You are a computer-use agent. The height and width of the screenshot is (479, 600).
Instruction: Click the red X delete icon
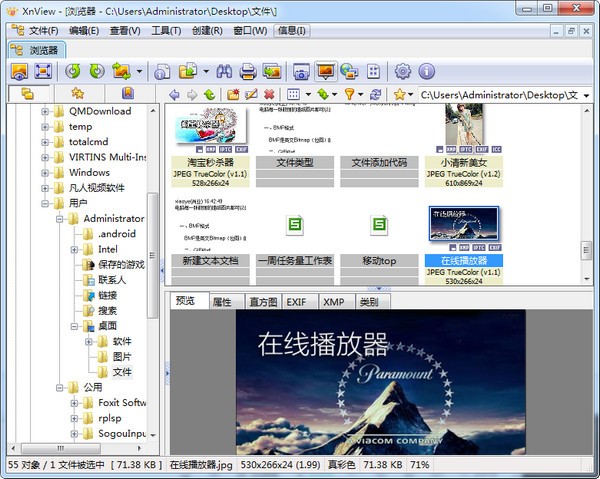coord(269,94)
